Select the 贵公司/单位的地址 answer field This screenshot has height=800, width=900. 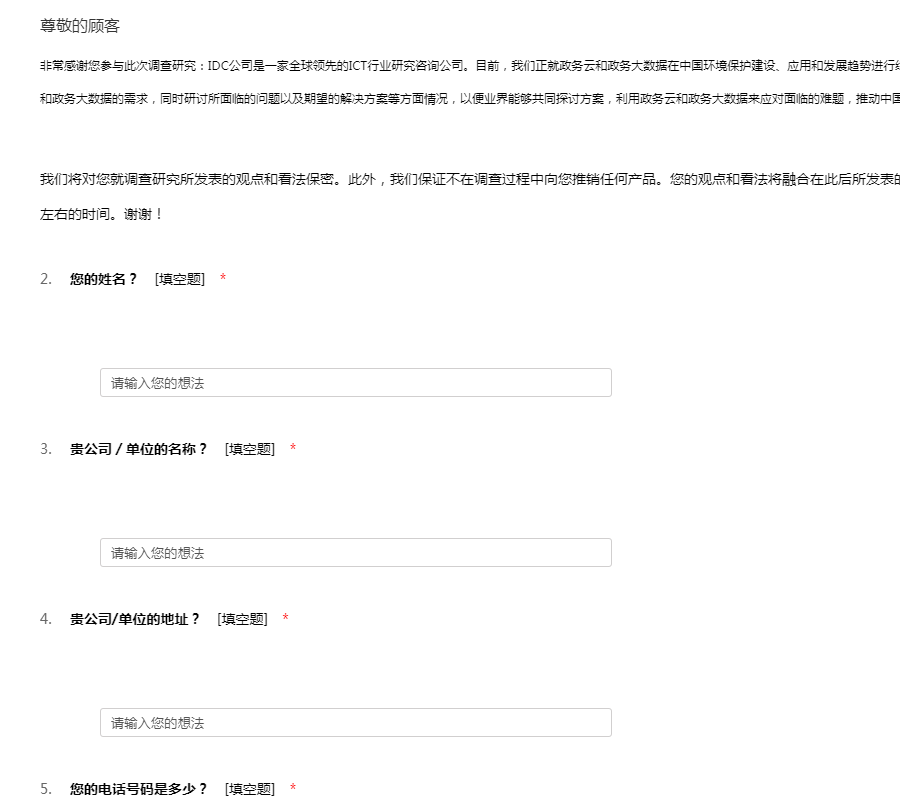tap(355, 723)
